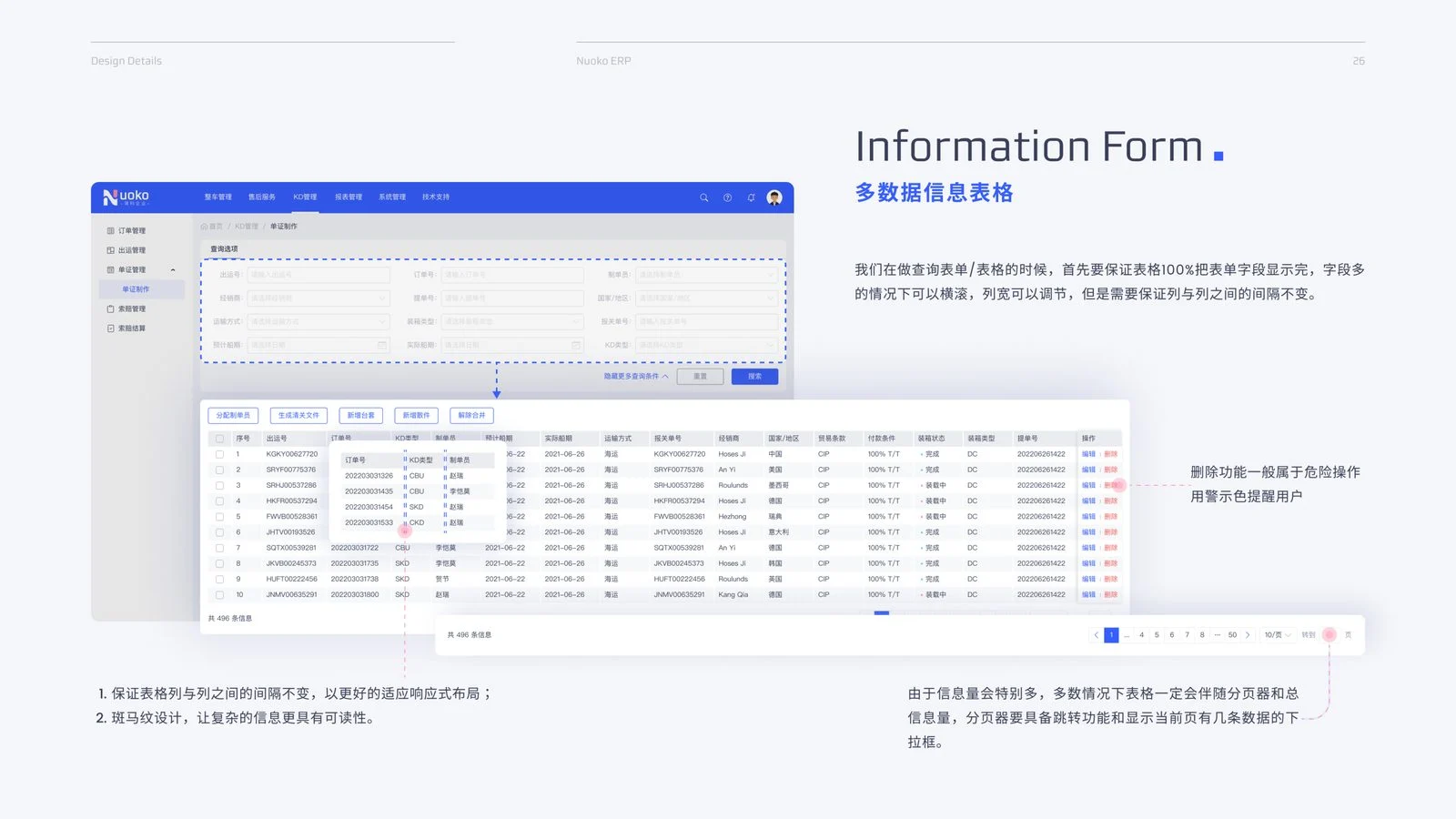
Task: Click the 提单号 input field
Action: point(512,298)
